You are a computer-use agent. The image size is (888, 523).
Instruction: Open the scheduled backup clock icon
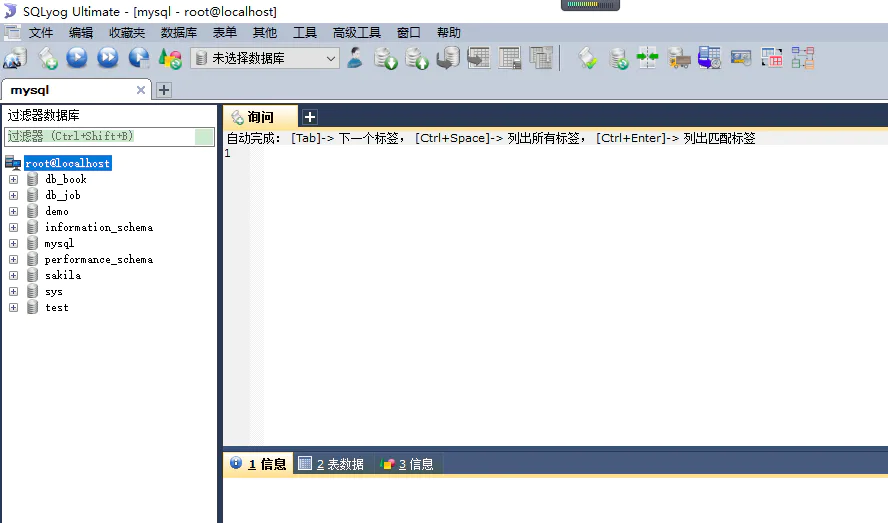click(x=709, y=58)
